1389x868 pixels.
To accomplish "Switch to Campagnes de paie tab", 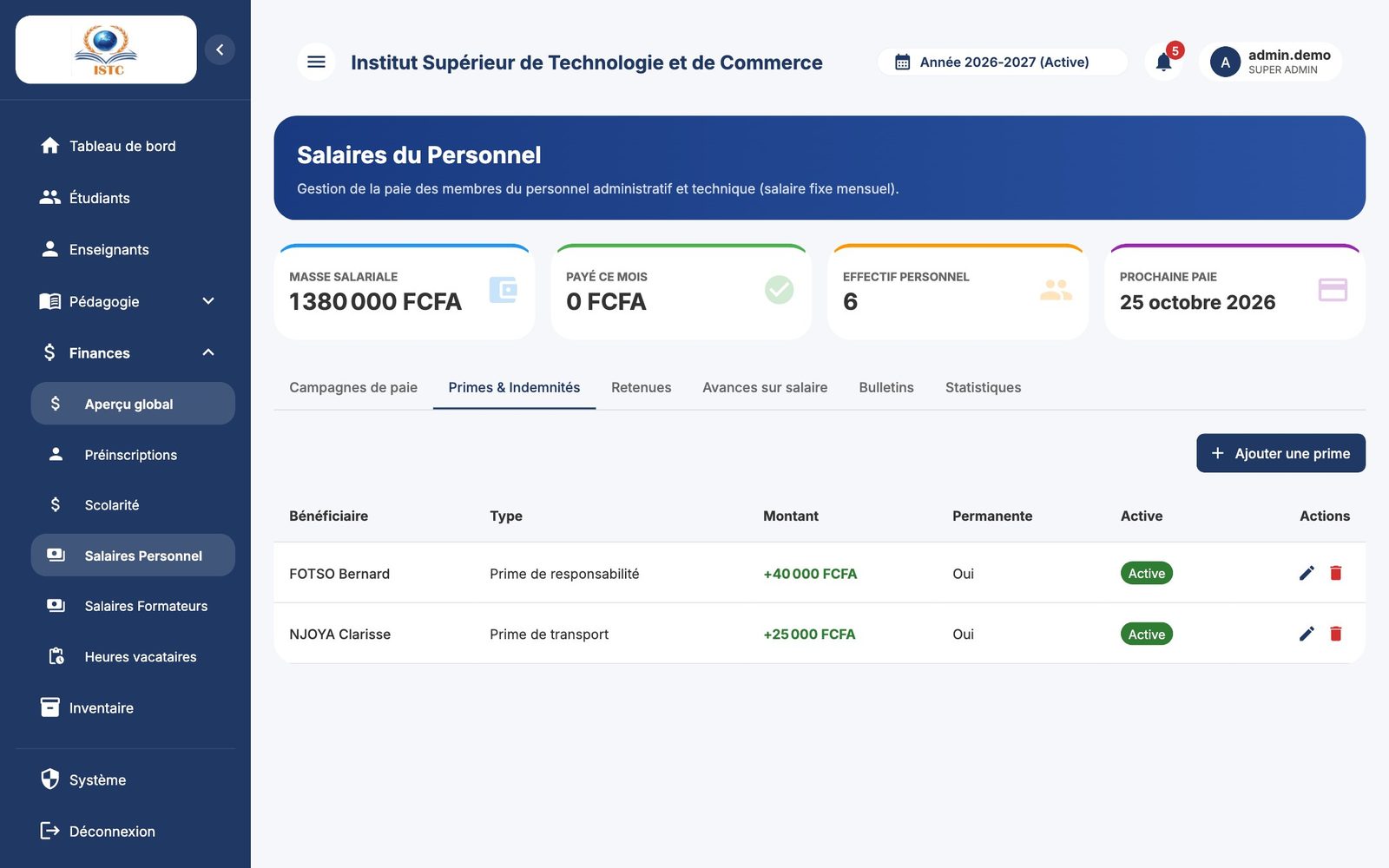I will [353, 387].
